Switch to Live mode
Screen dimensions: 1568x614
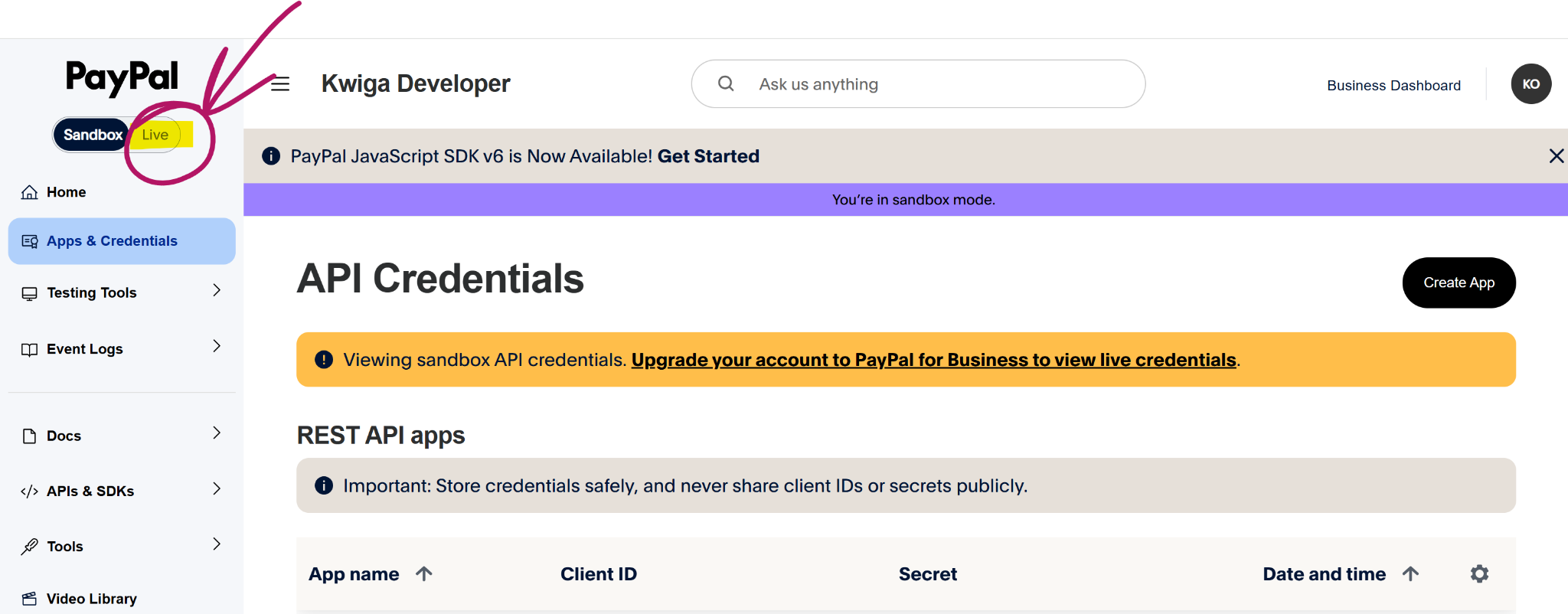pyautogui.click(x=155, y=135)
